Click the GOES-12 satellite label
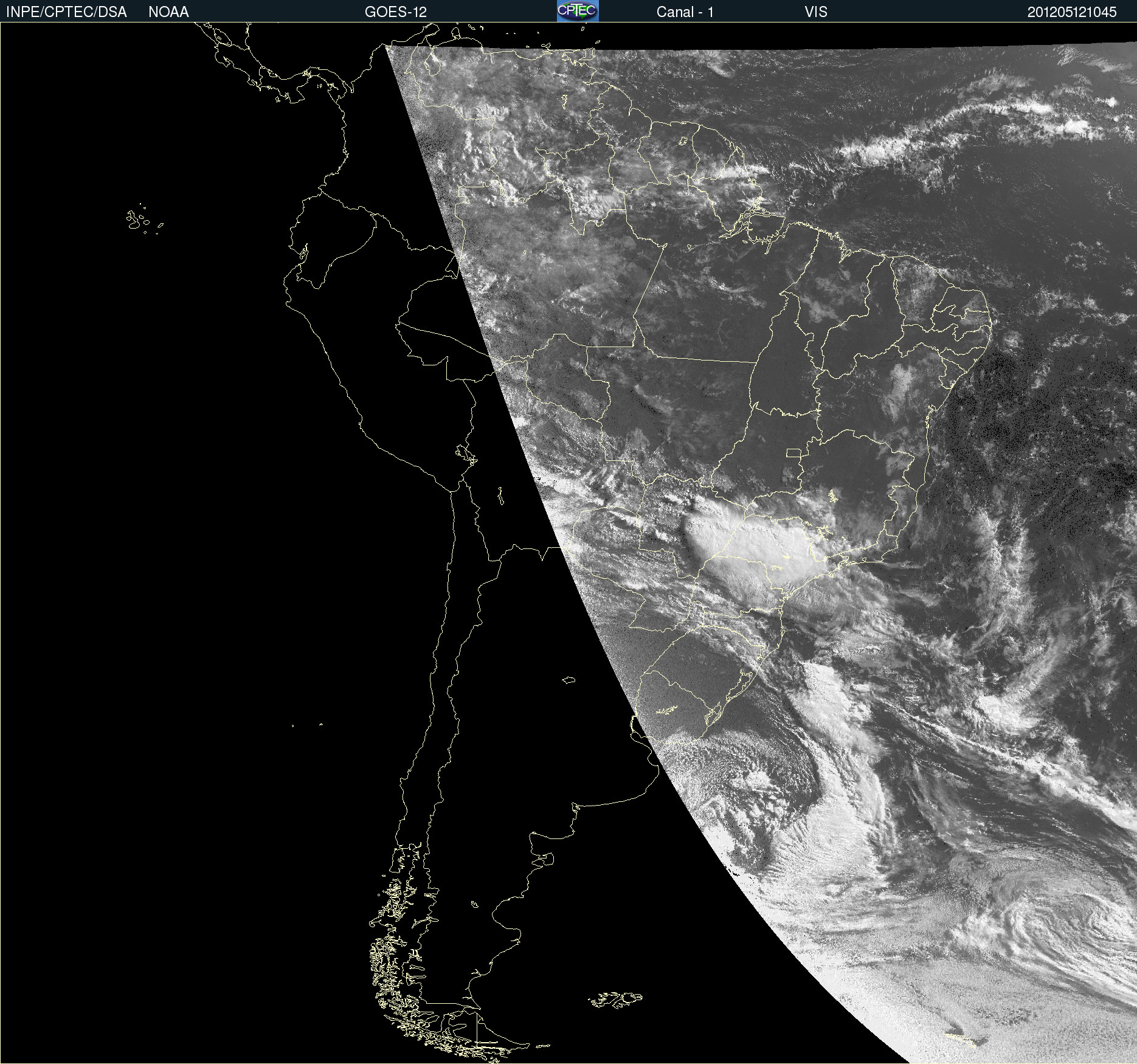This screenshot has width=1137, height=1064. [396, 12]
